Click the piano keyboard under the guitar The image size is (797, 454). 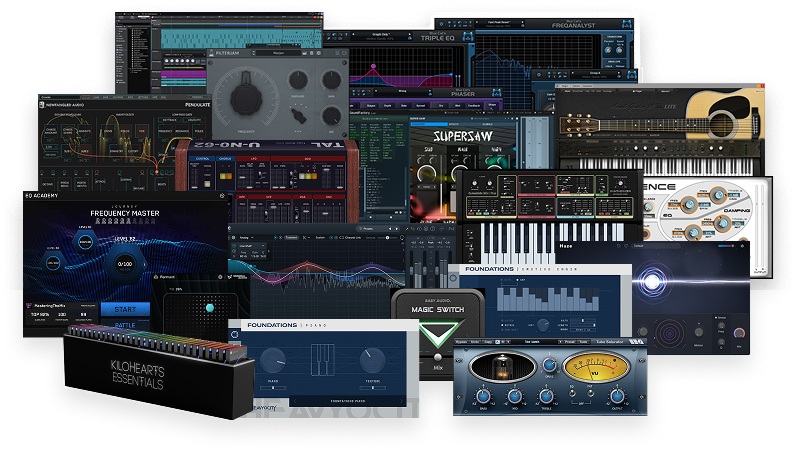(x=667, y=166)
